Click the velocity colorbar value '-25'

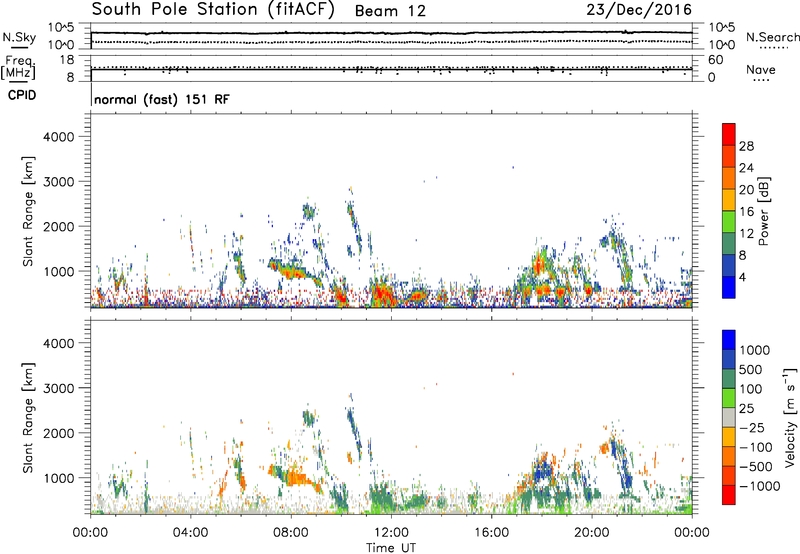coord(753,428)
